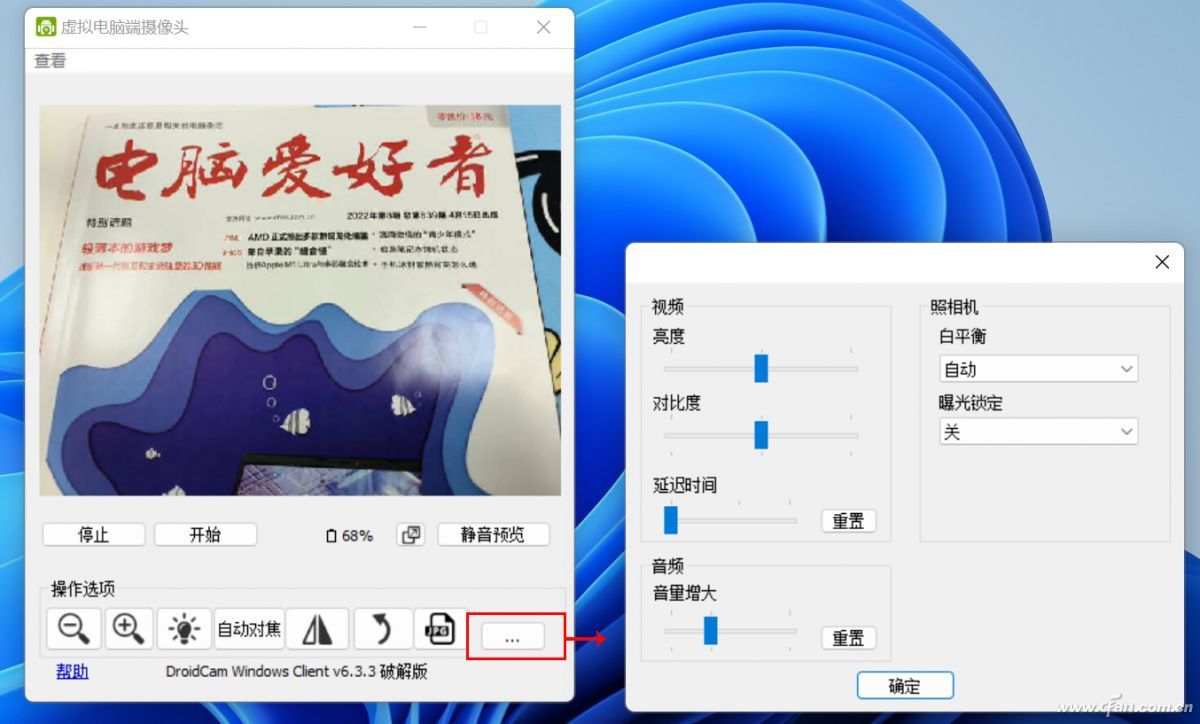Toggle the flashlight bulb icon
This screenshot has height=724, width=1200.
(184, 629)
